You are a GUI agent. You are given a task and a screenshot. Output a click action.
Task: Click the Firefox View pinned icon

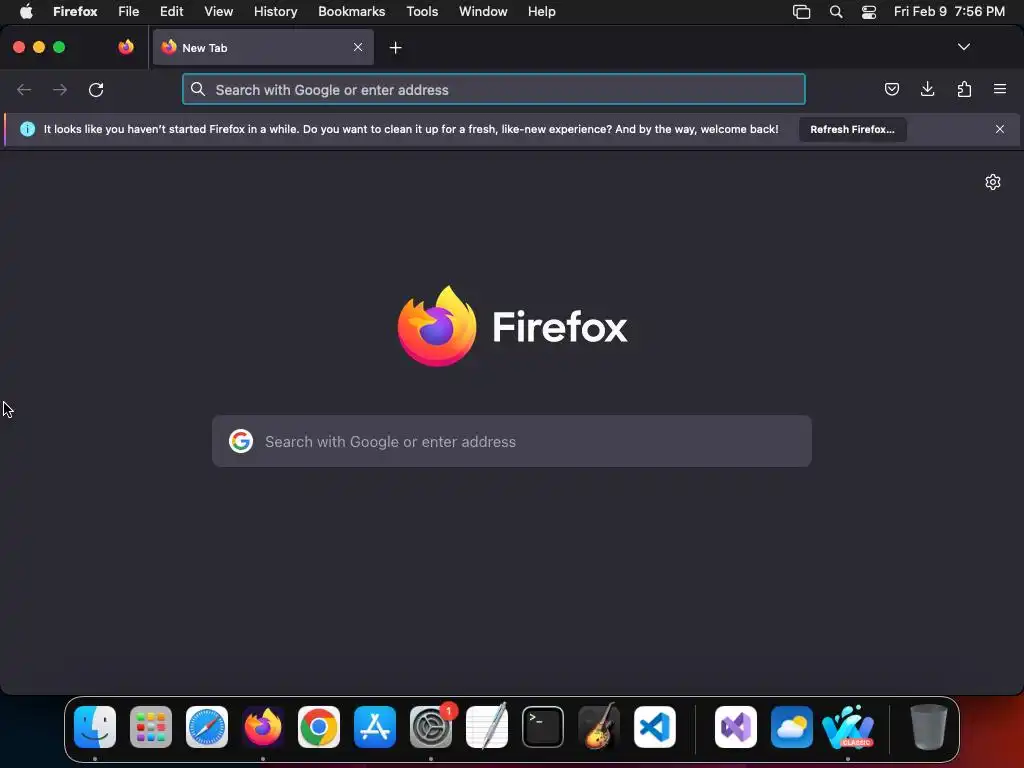(126, 47)
